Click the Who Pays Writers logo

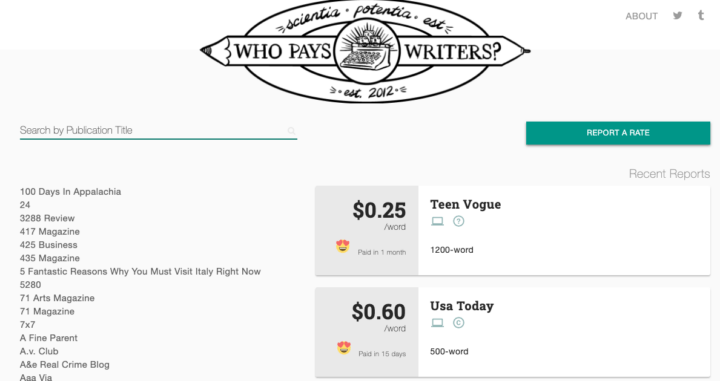(365, 50)
